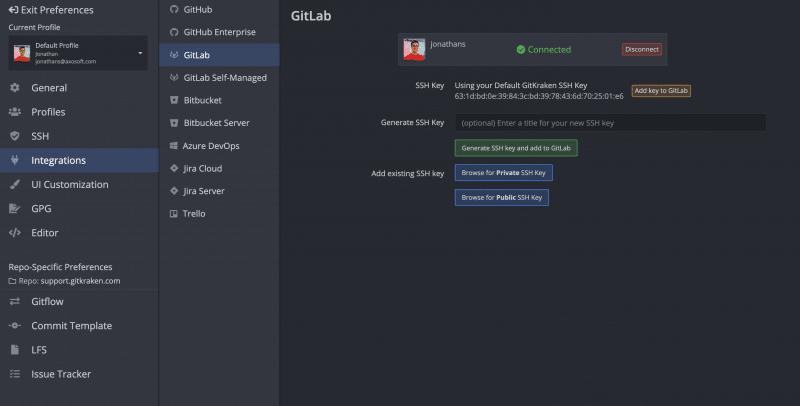Click Generate SSH key and add to GitLab
The width and height of the screenshot is (800, 406).
[516, 148]
